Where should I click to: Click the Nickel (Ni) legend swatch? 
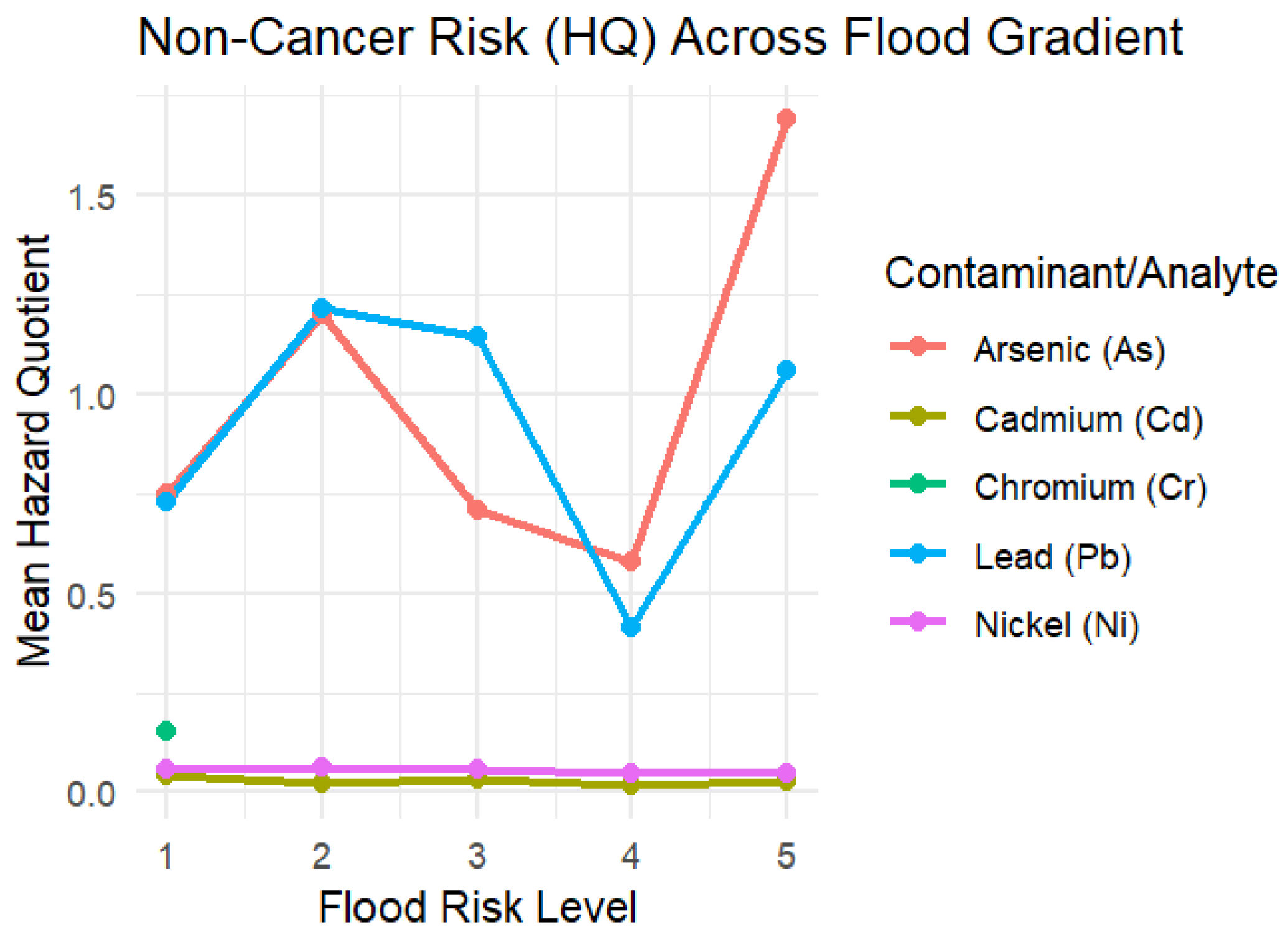coord(918,622)
